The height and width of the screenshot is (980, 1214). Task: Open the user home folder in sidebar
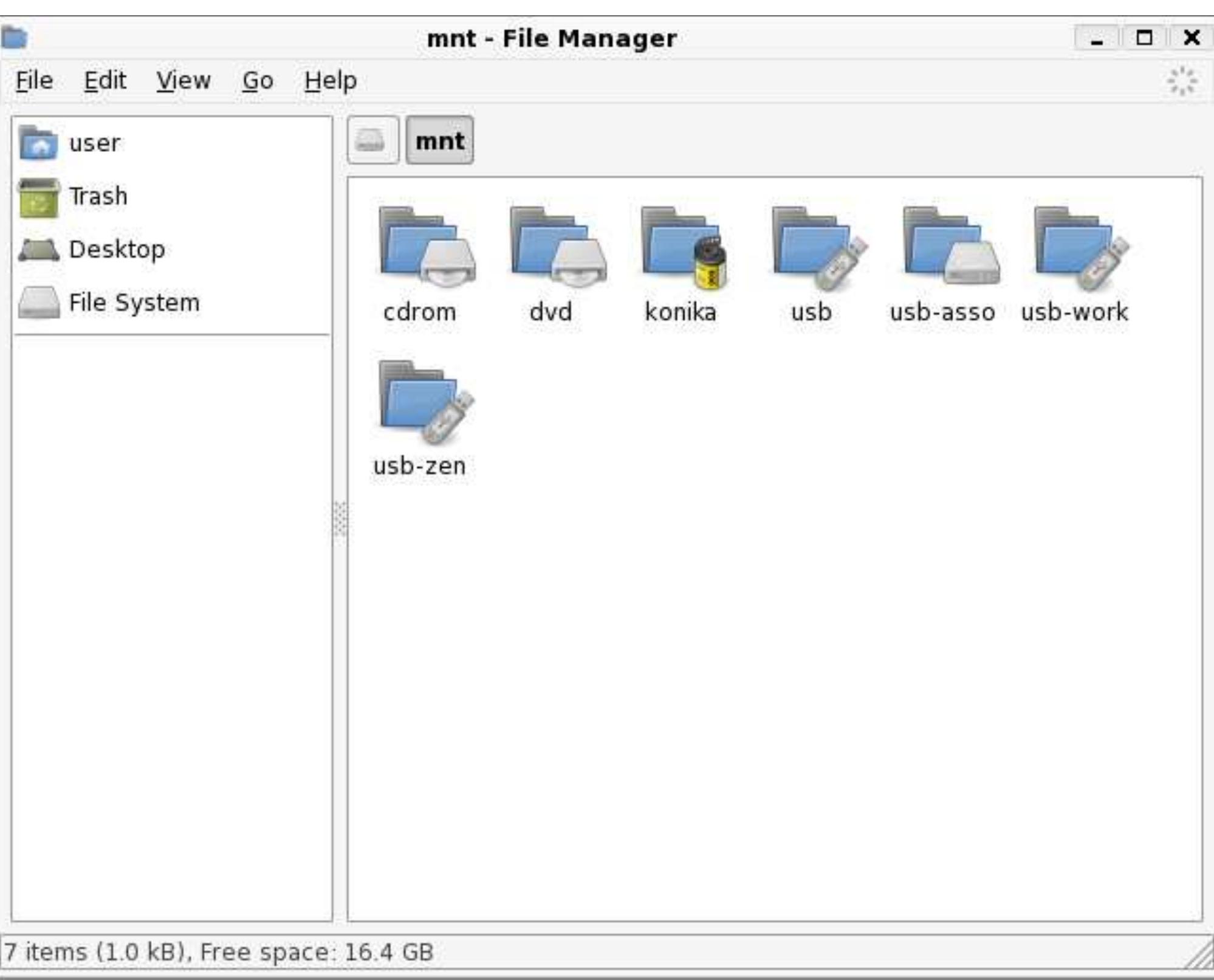[x=94, y=143]
